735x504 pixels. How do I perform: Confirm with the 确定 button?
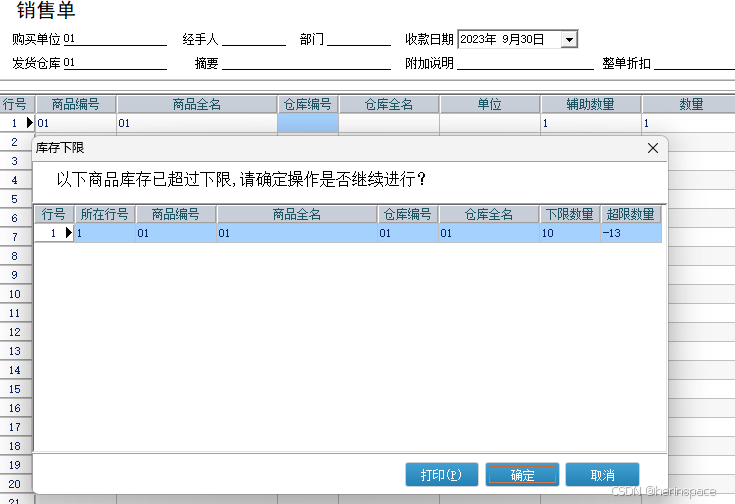pyautogui.click(x=522, y=475)
